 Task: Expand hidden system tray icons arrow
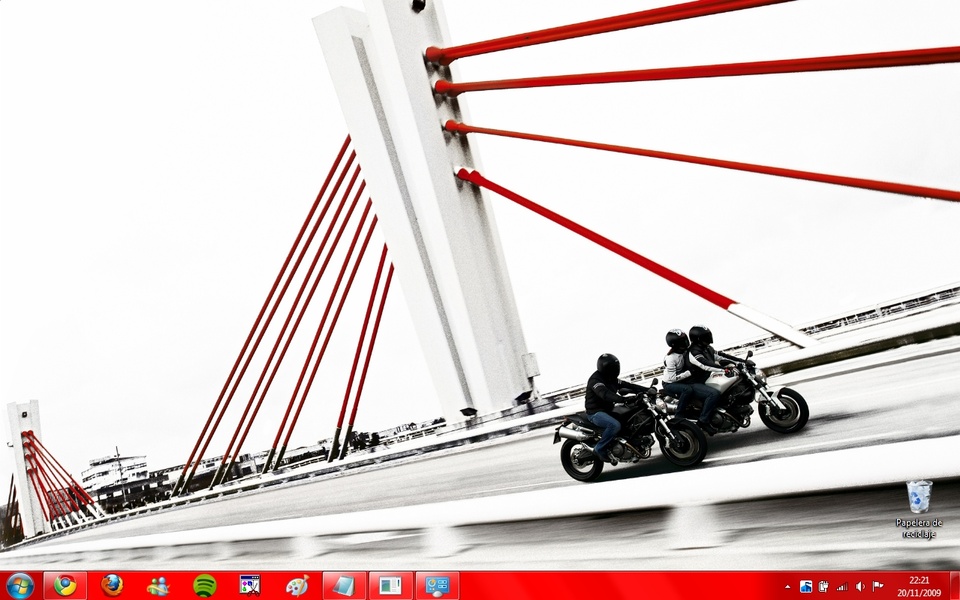click(x=787, y=586)
